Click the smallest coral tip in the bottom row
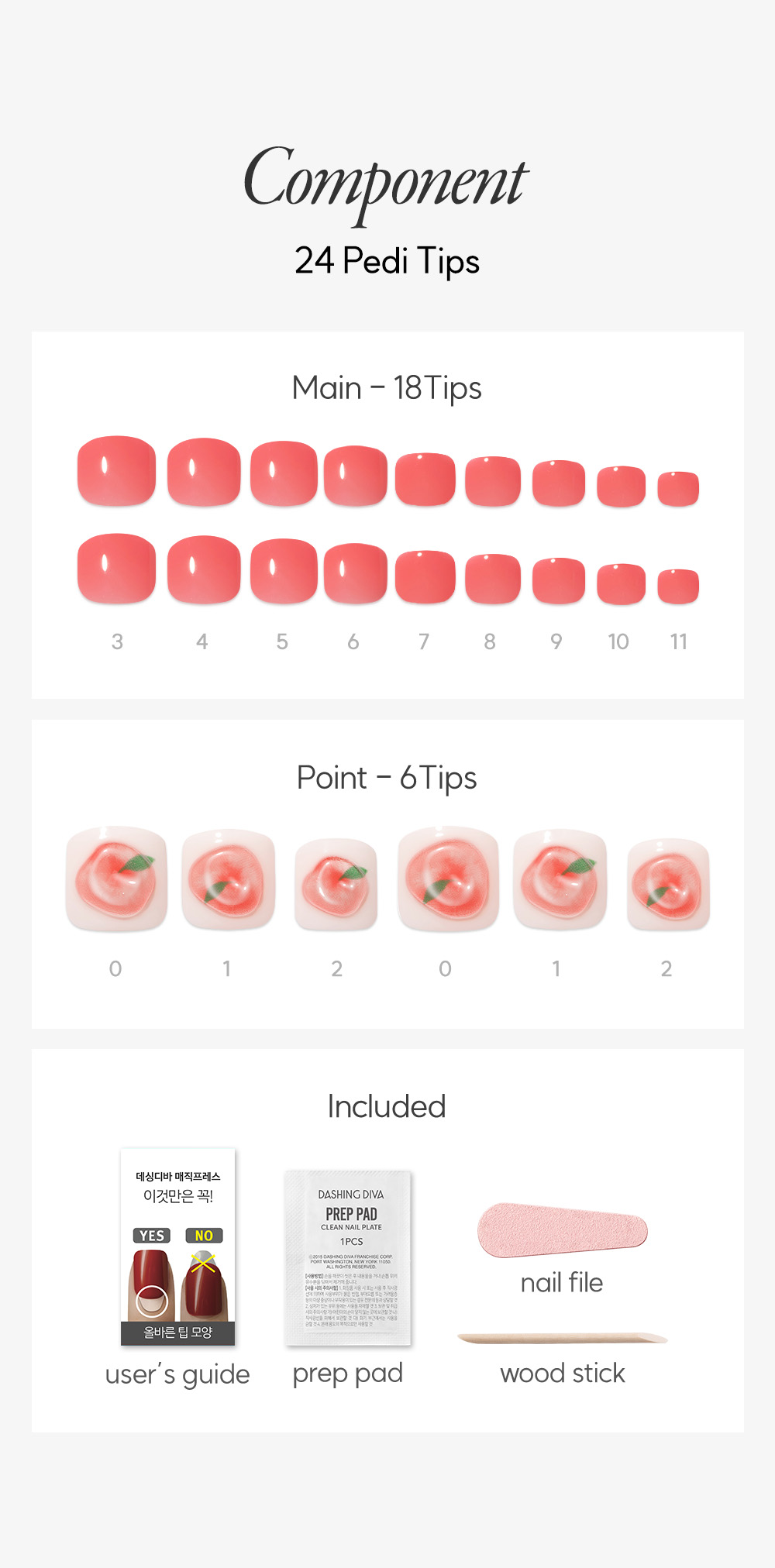775x1568 pixels. point(678,586)
